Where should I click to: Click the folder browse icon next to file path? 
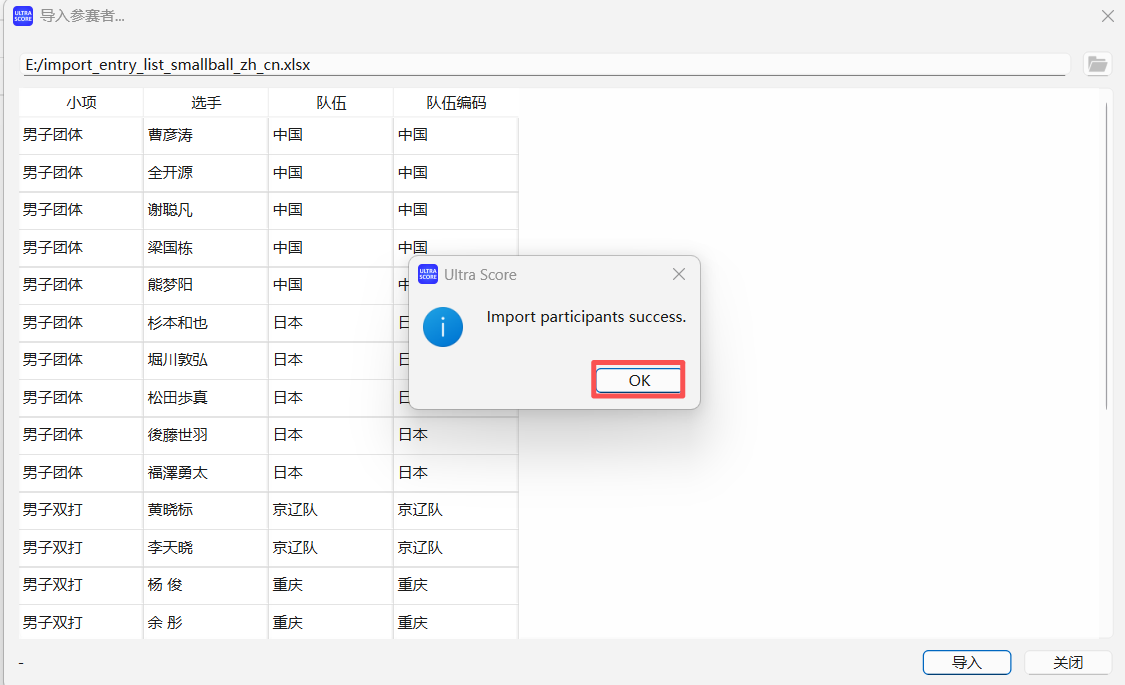pos(1097,63)
